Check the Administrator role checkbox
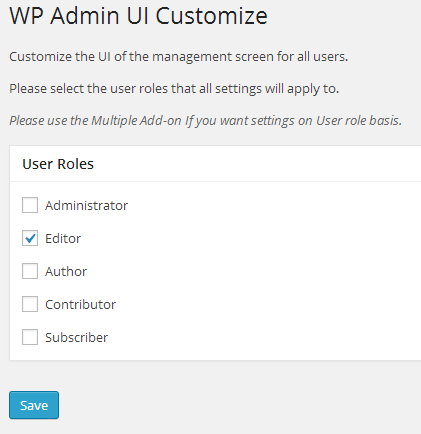Viewport: 421px width, 434px height. pyautogui.click(x=30, y=205)
